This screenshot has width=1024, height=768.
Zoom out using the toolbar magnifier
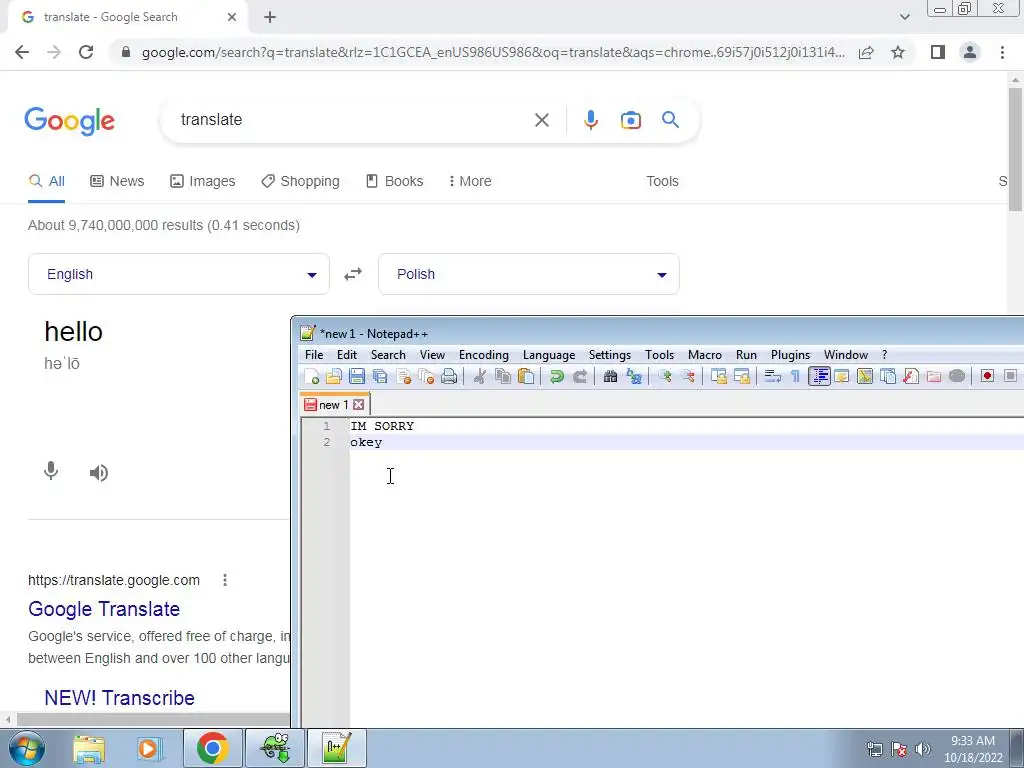click(x=688, y=376)
